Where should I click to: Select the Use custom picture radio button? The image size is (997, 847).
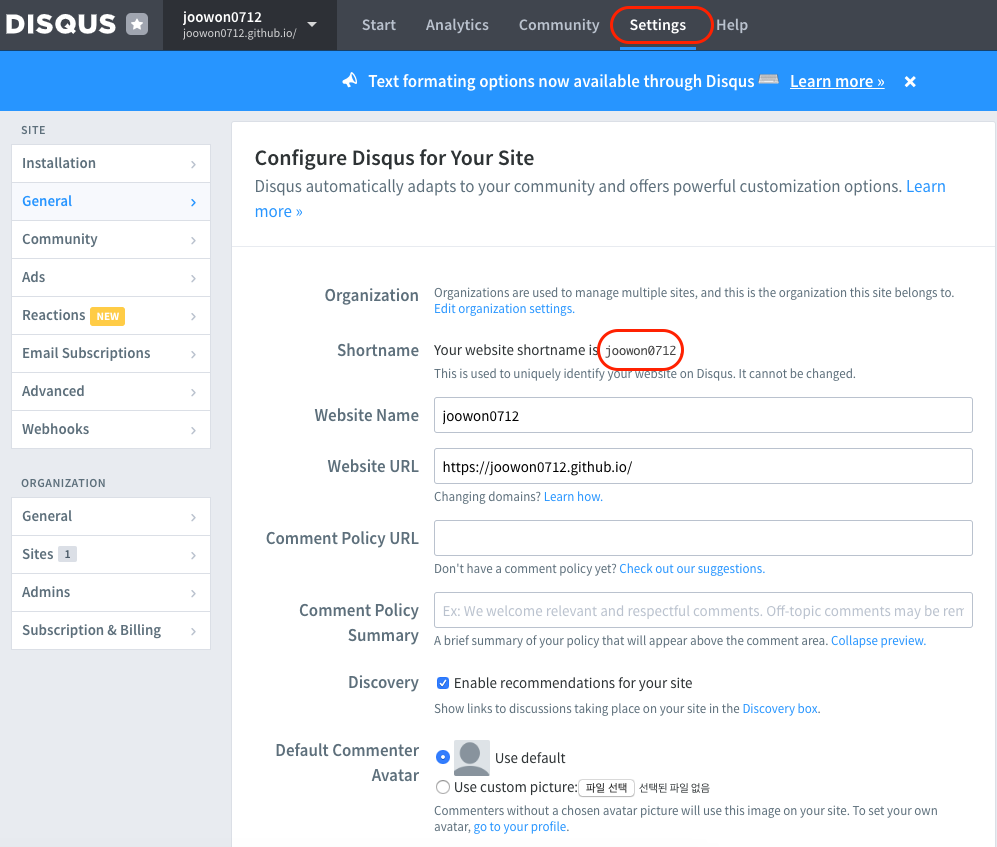[x=443, y=787]
